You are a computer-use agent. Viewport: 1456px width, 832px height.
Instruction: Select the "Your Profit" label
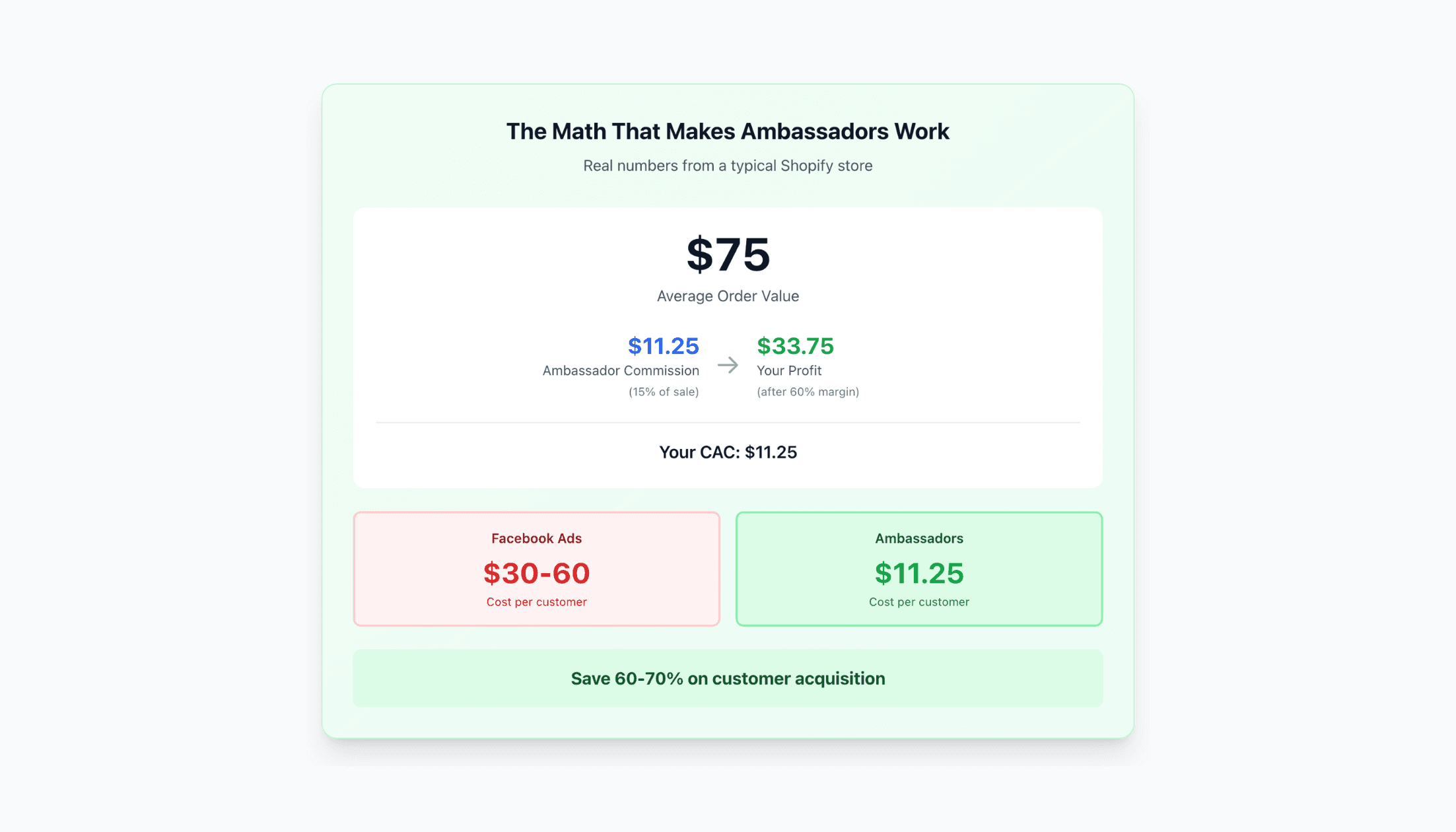coord(789,370)
